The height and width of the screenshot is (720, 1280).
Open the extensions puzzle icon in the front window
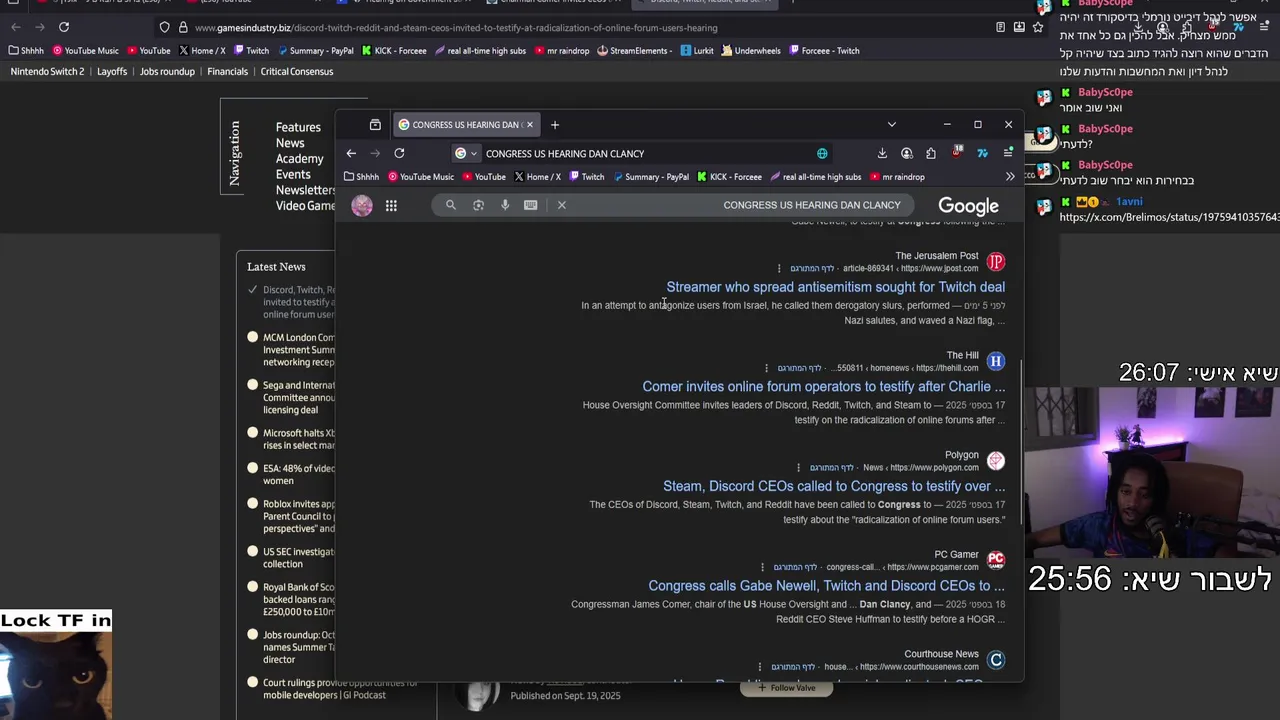tap(931, 153)
